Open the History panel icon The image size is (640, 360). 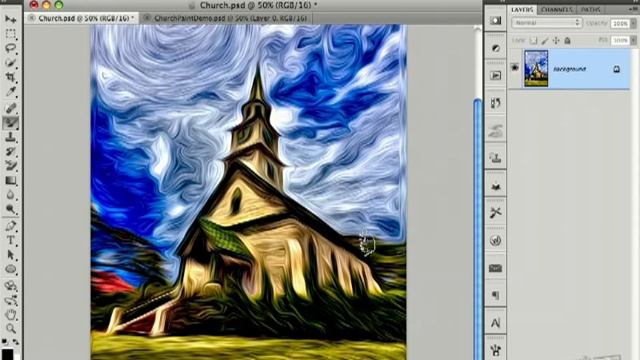point(496,103)
